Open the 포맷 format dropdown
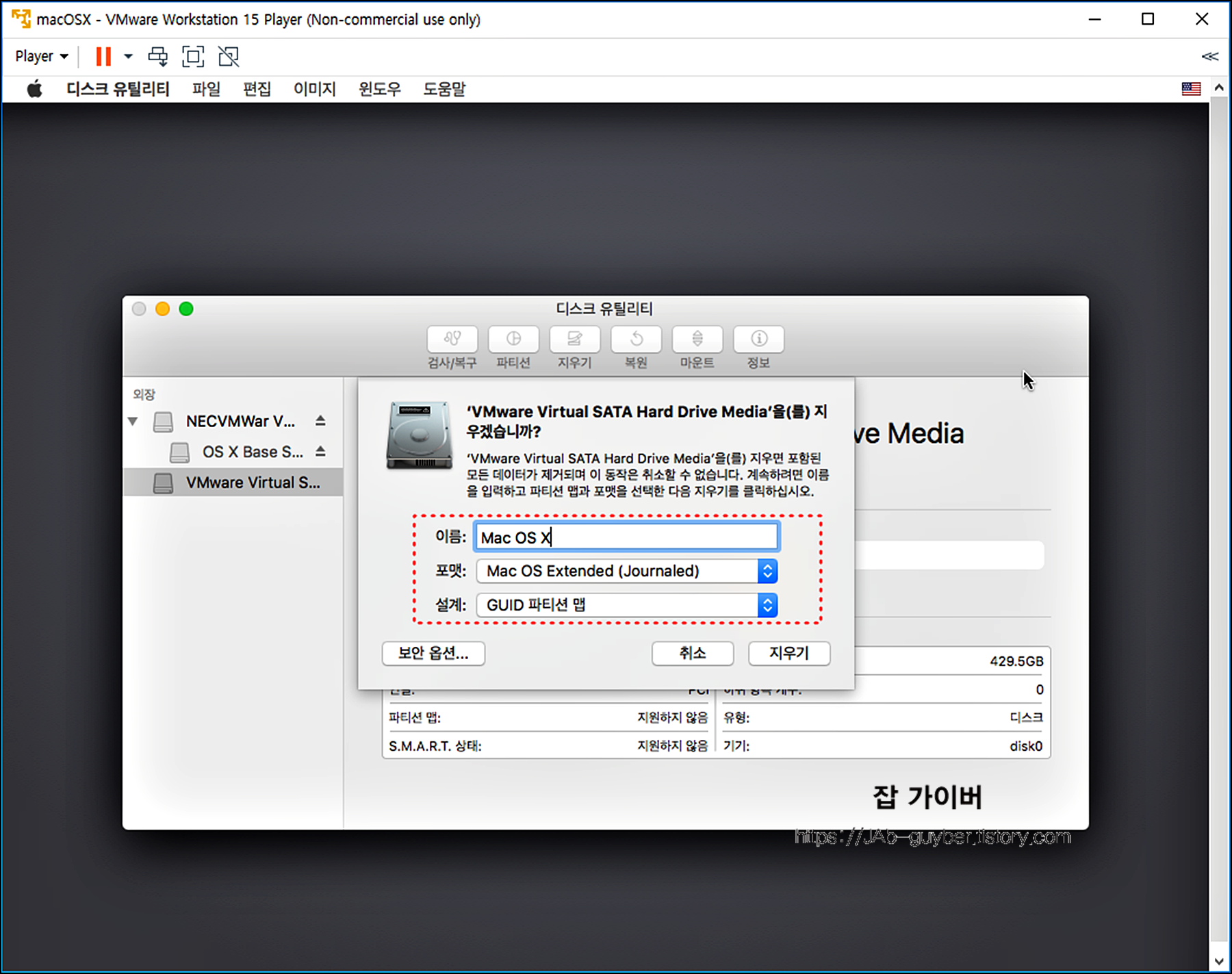This screenshot has width=1232, height=974. pyautogui.click(x=627, y=571)
